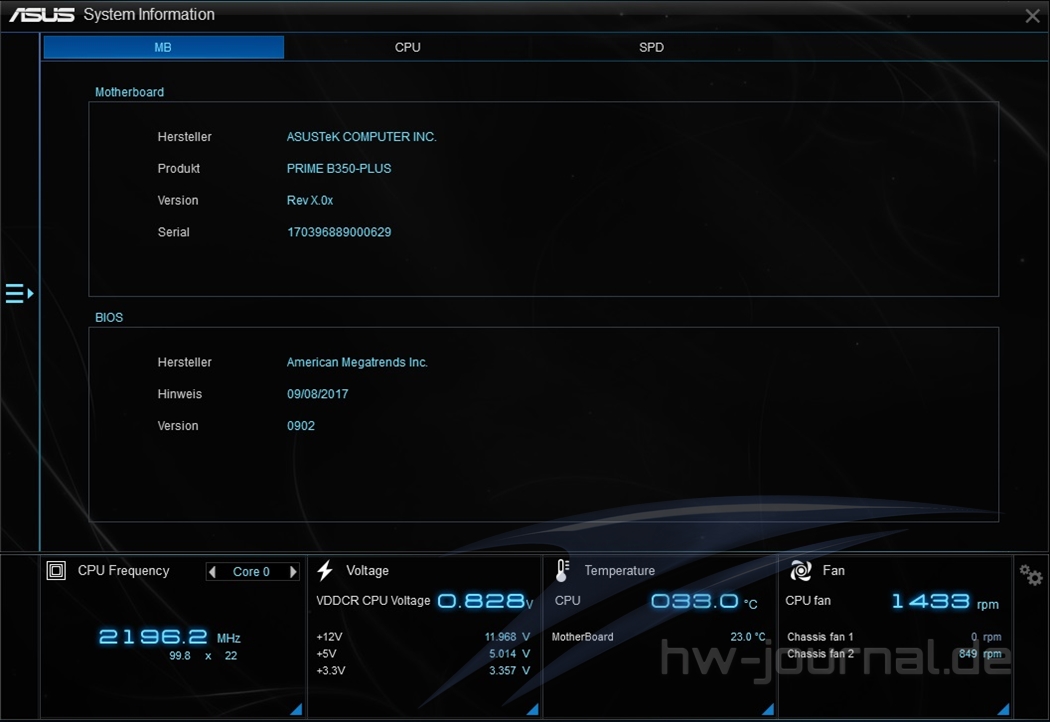Click manufacturer ASUSTeK COMPUTER INC.
The height and width of the screenshot is (722, 1050).
pyautogui.click(x=362, y=137)
